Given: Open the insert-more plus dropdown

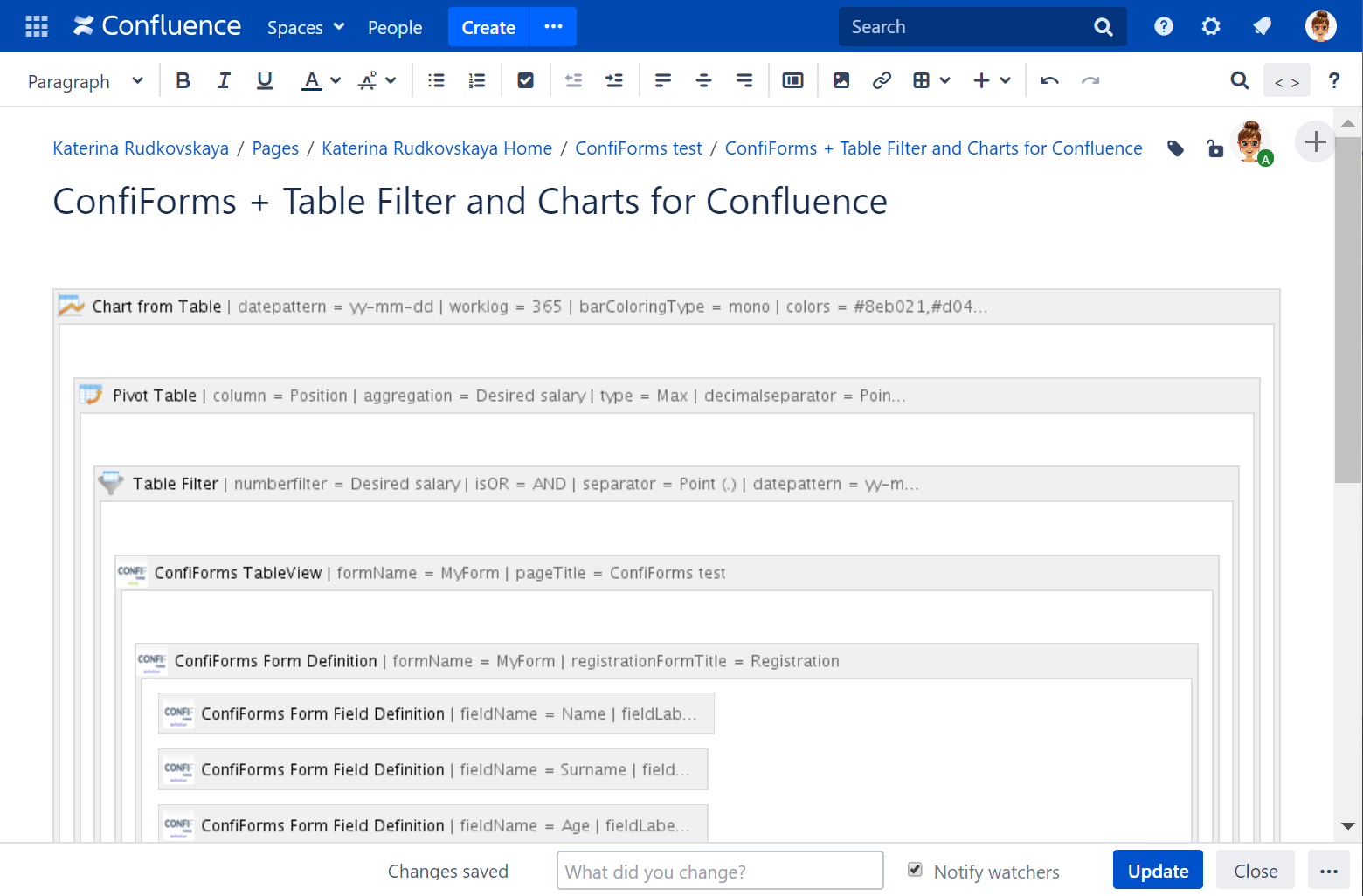Looking at the screenshot, I should coord(992,79).
